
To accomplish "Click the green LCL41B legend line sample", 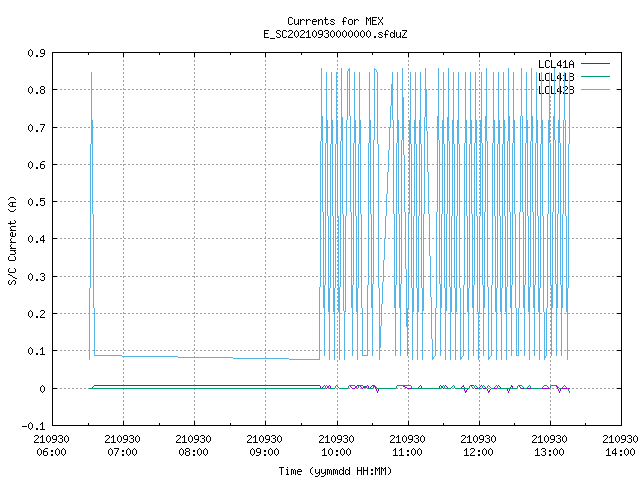I will tap(595, 76).
